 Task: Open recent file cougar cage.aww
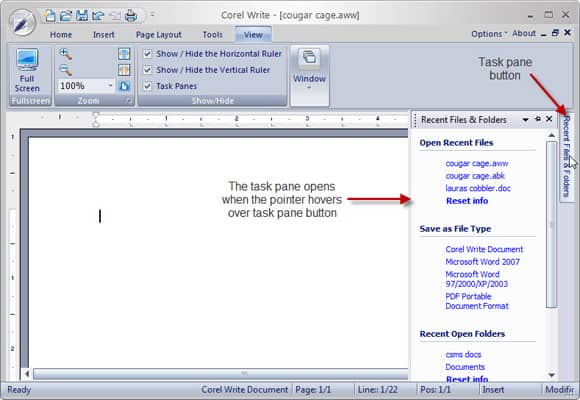[x=477, y=163]
